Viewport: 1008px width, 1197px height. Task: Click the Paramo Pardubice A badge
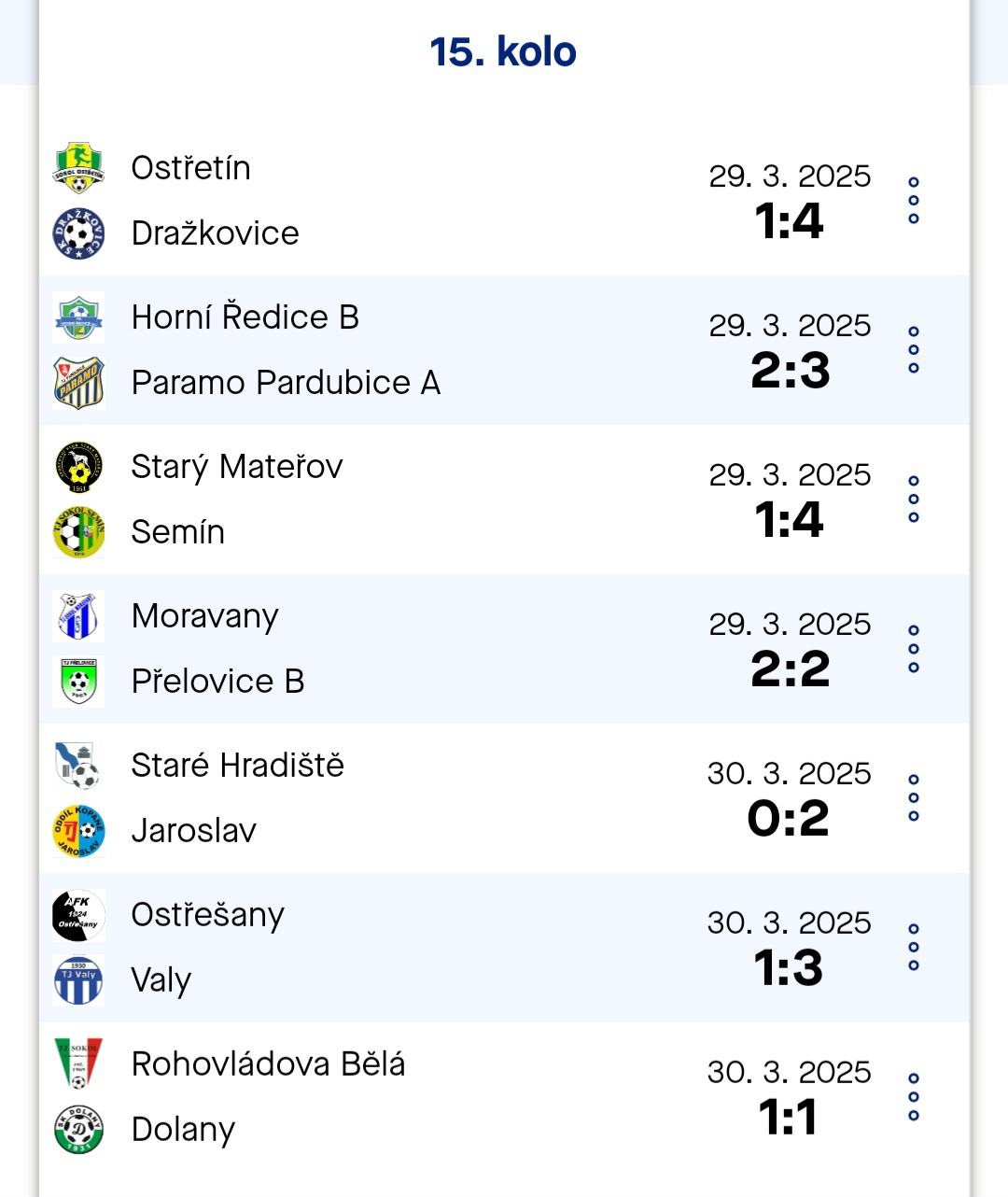tap(78, 383)
